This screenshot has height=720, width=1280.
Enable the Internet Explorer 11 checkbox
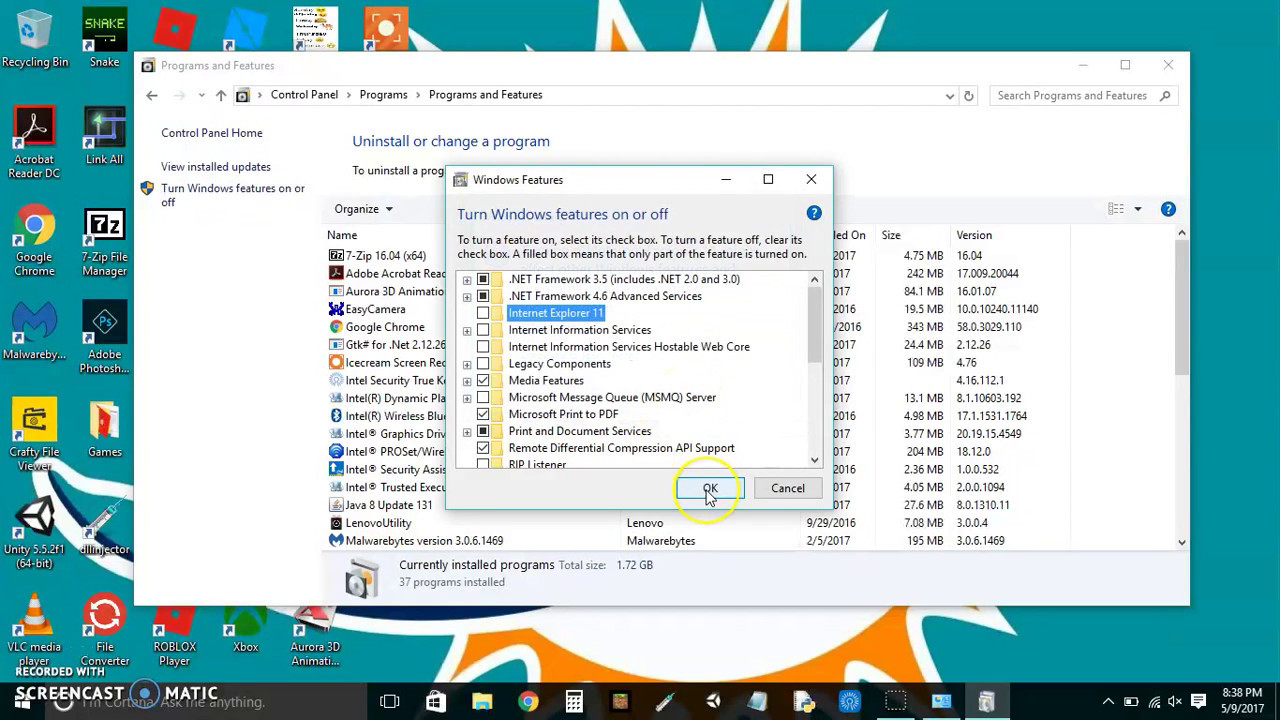tap(483, 313)
